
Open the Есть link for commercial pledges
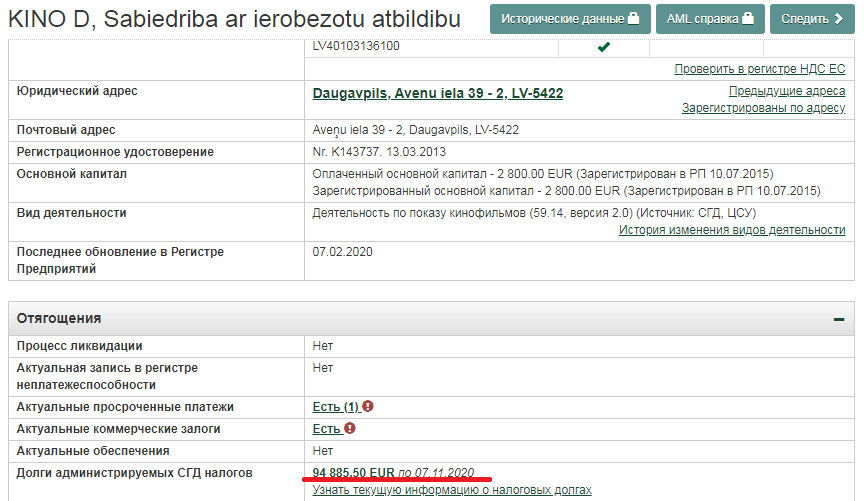coord(326,428)
